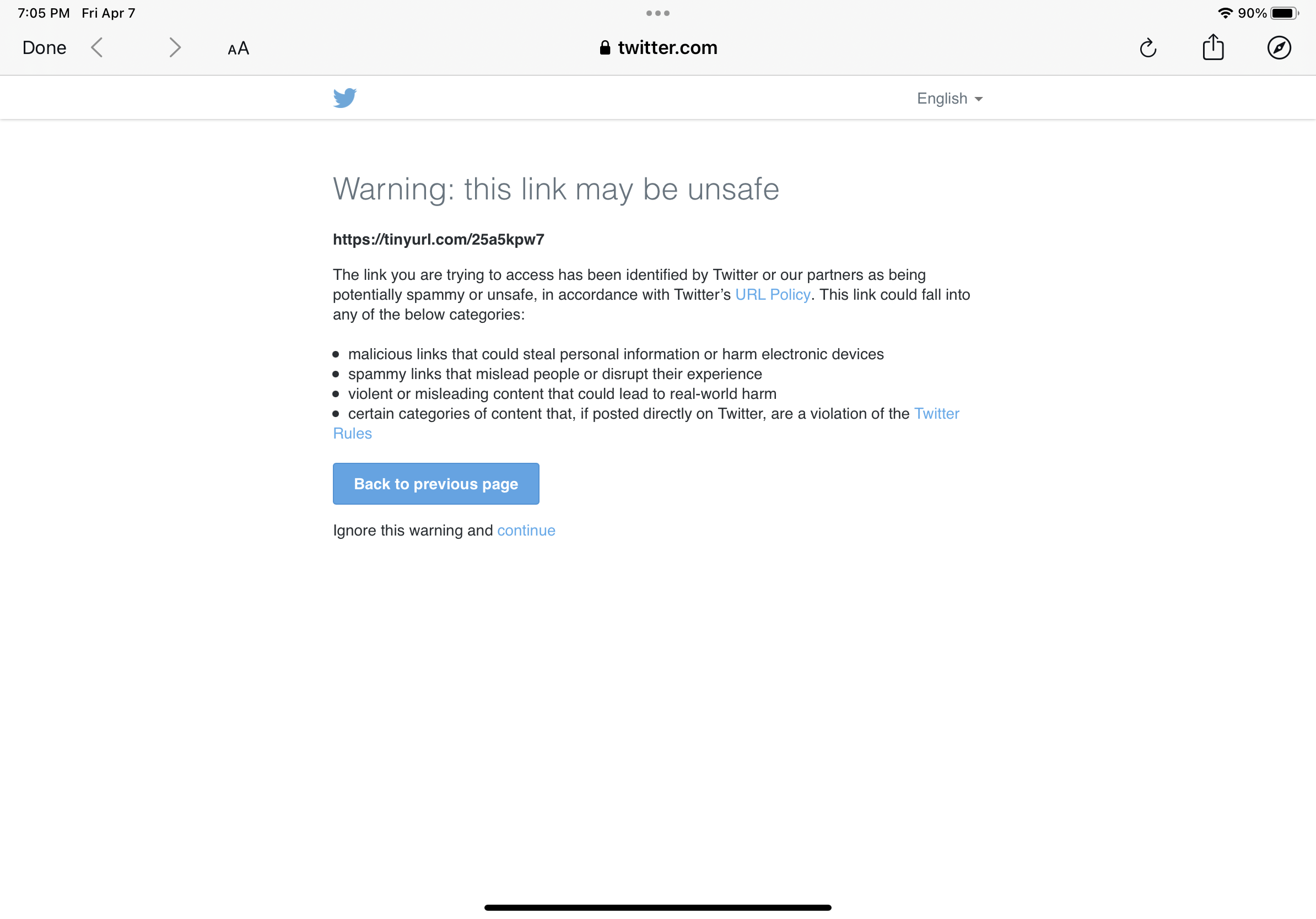Tap the lock icon beside twitter.com
Image resolution: width=1316 pixels, height=919 pixels.
point(605,47)
